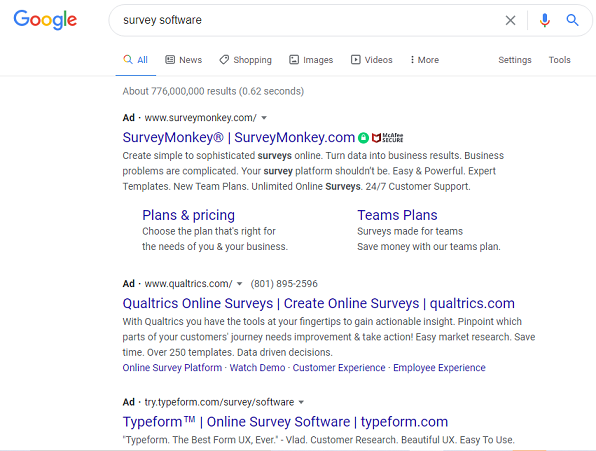Click the try.typeform.com/survey/software URL text
This screenshot has width=596, height=451.
[219, 402]
